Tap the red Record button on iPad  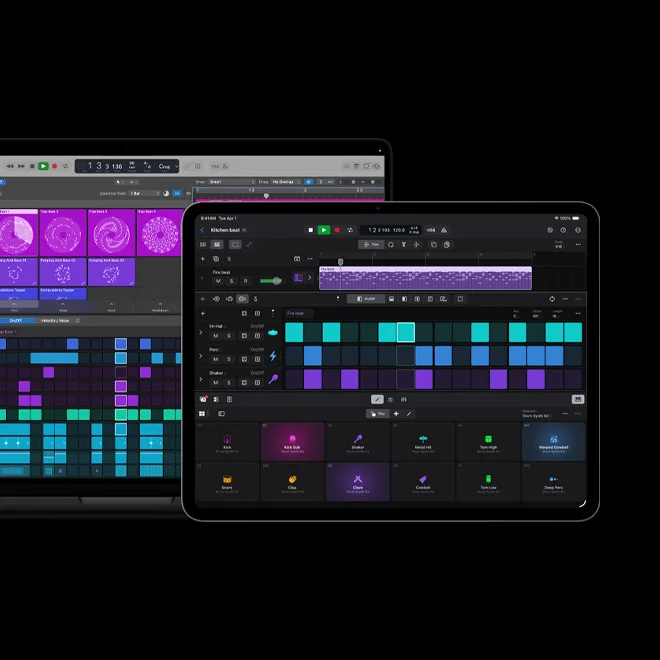click(337, 230)
